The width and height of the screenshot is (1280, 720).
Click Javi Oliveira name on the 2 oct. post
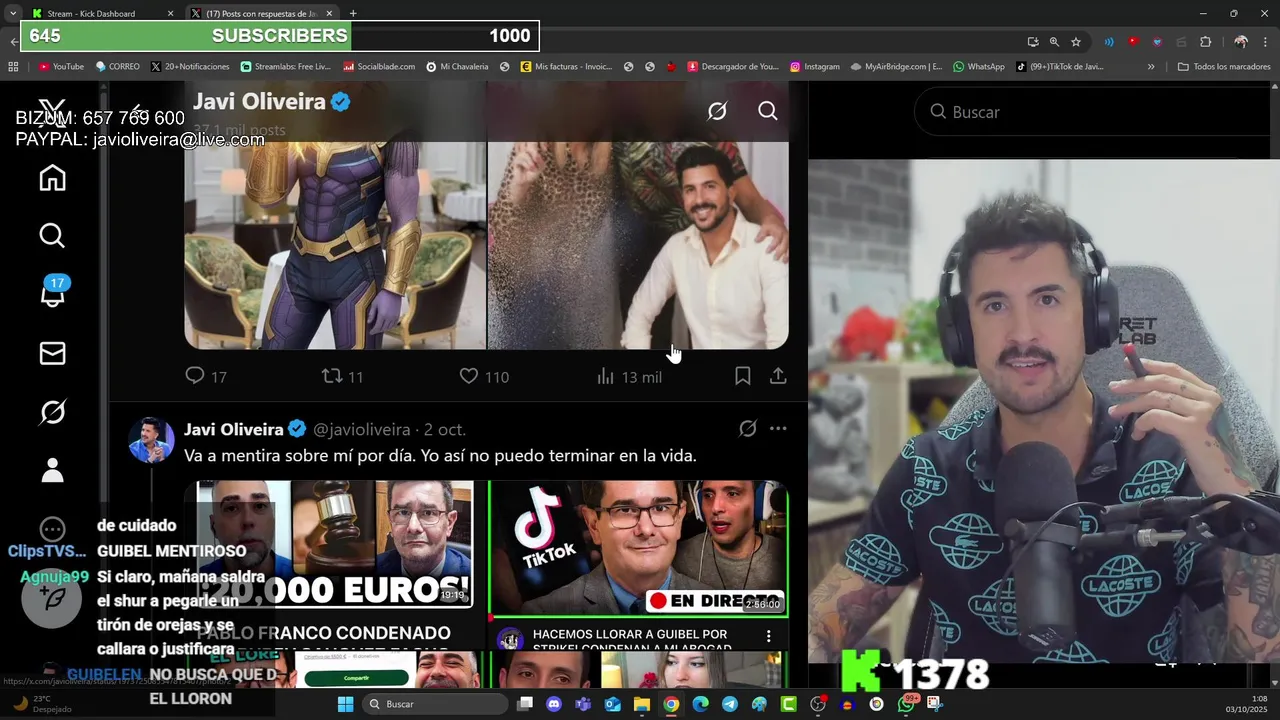point(234,429)
